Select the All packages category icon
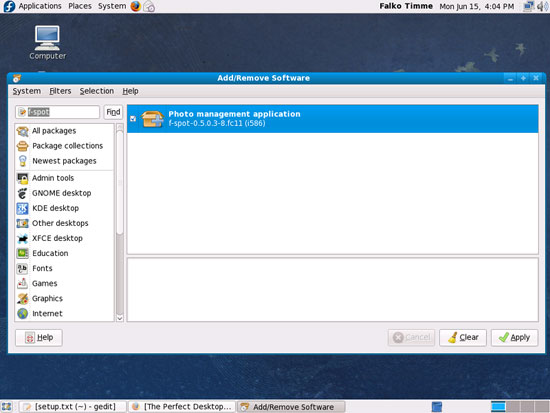This screenshot has width=550, height=413. pyautogui.click(x=23, y=131)
